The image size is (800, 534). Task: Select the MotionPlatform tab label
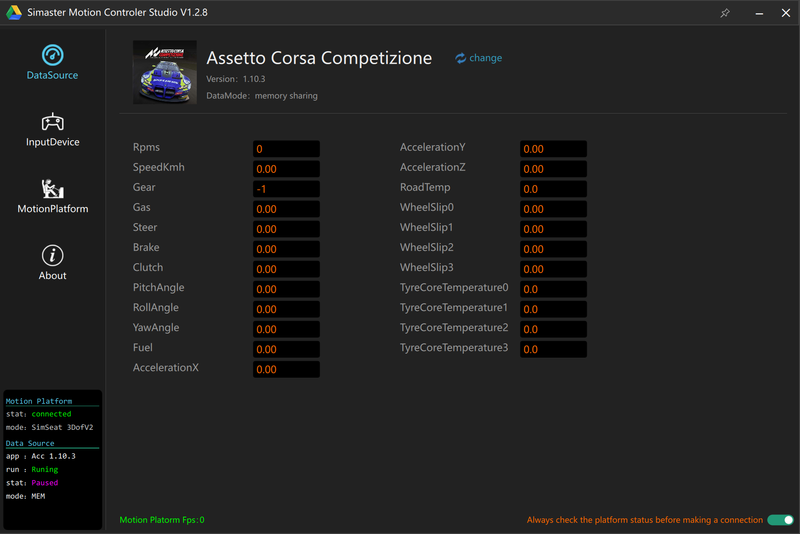53,209
